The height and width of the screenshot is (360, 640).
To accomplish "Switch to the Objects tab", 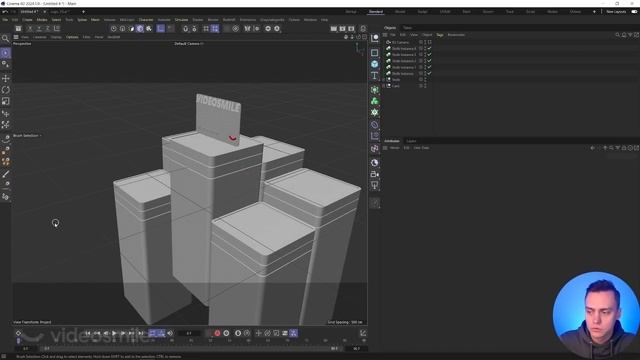I will (x=390, y=28).
